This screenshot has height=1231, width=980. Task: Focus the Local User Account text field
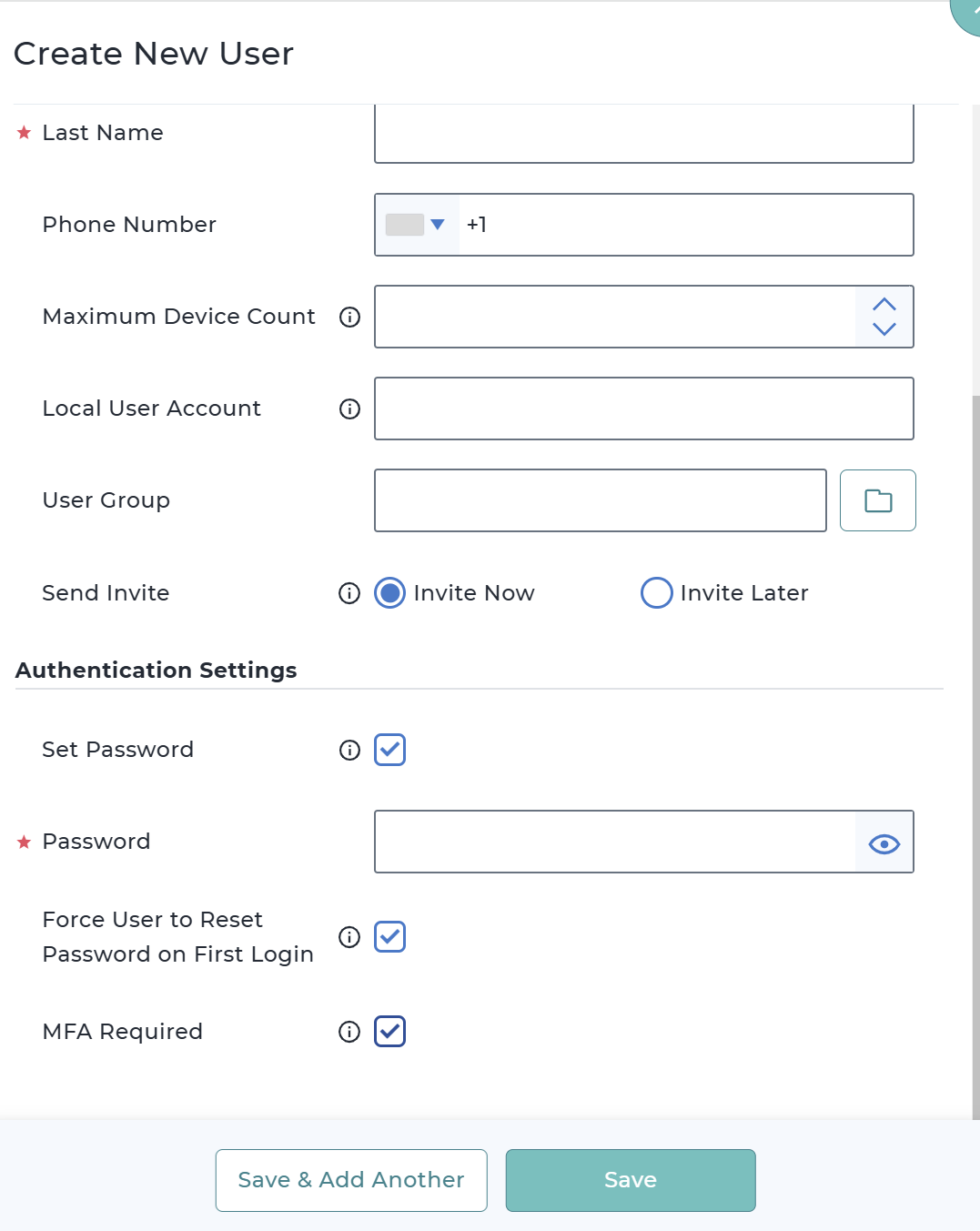(x=643, y=409)
